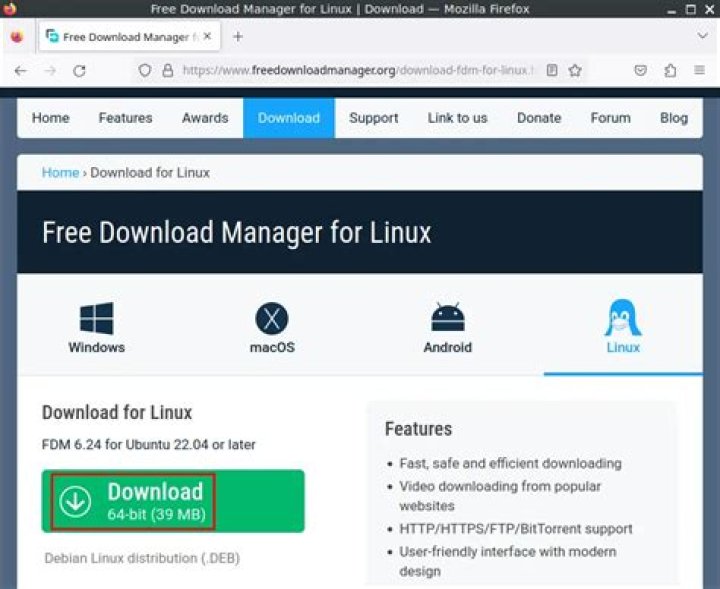
Task: Click the 'Download for Linux' breadcrumb text
Action: [x=150, y=173]
